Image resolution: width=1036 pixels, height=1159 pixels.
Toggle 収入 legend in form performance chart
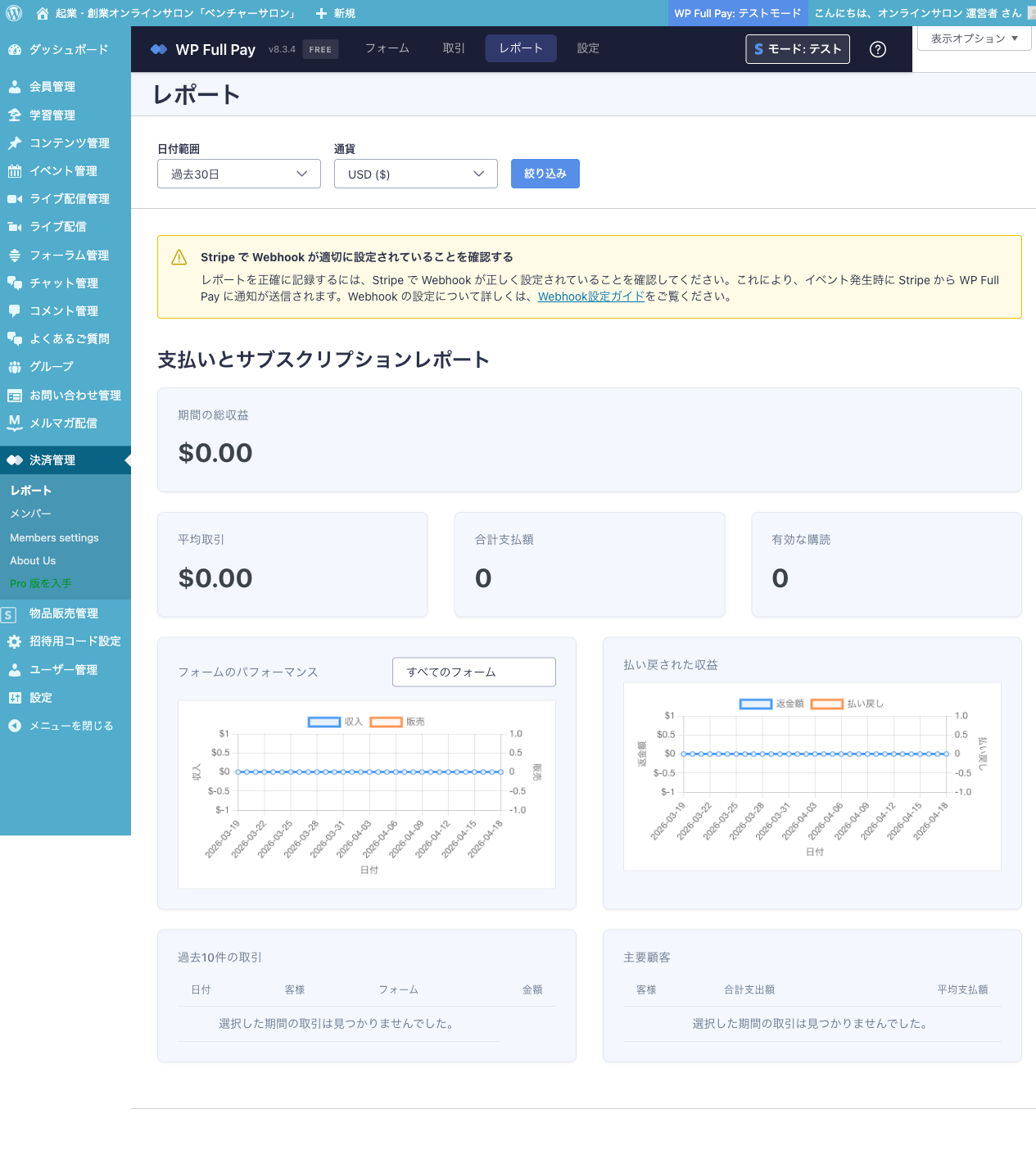tap(324, 722)
